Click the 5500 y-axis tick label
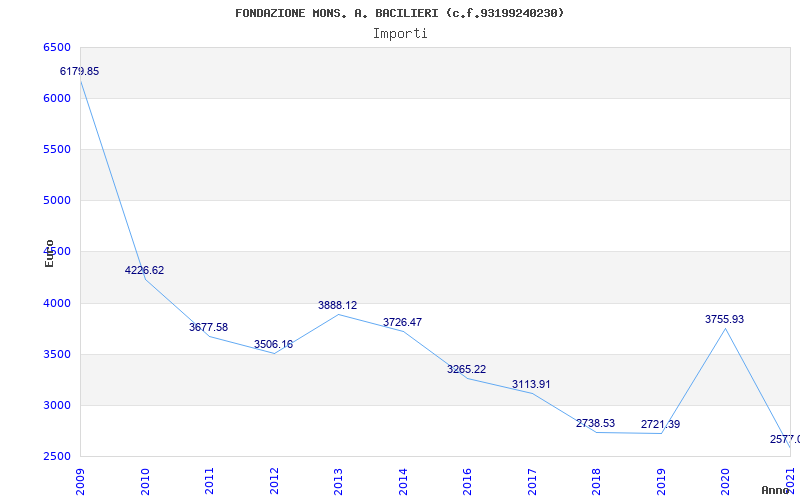 57,149
